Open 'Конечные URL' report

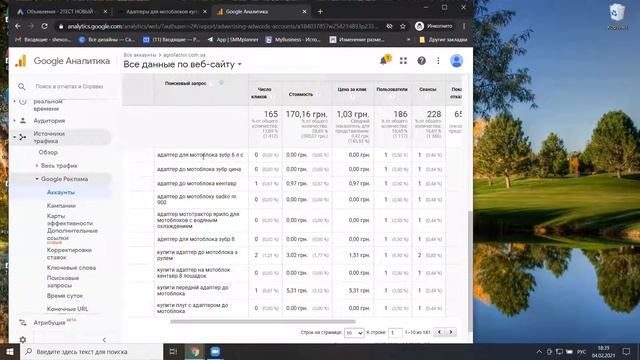(x=67, y=309)
